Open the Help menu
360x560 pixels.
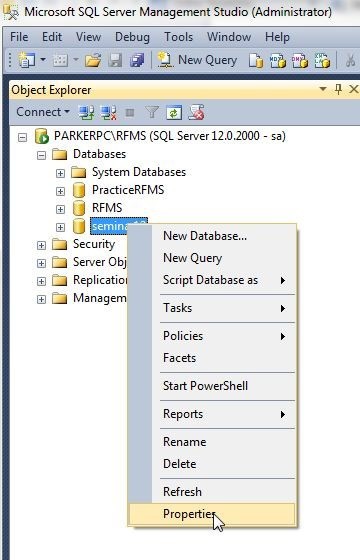(x=277, y=37)
